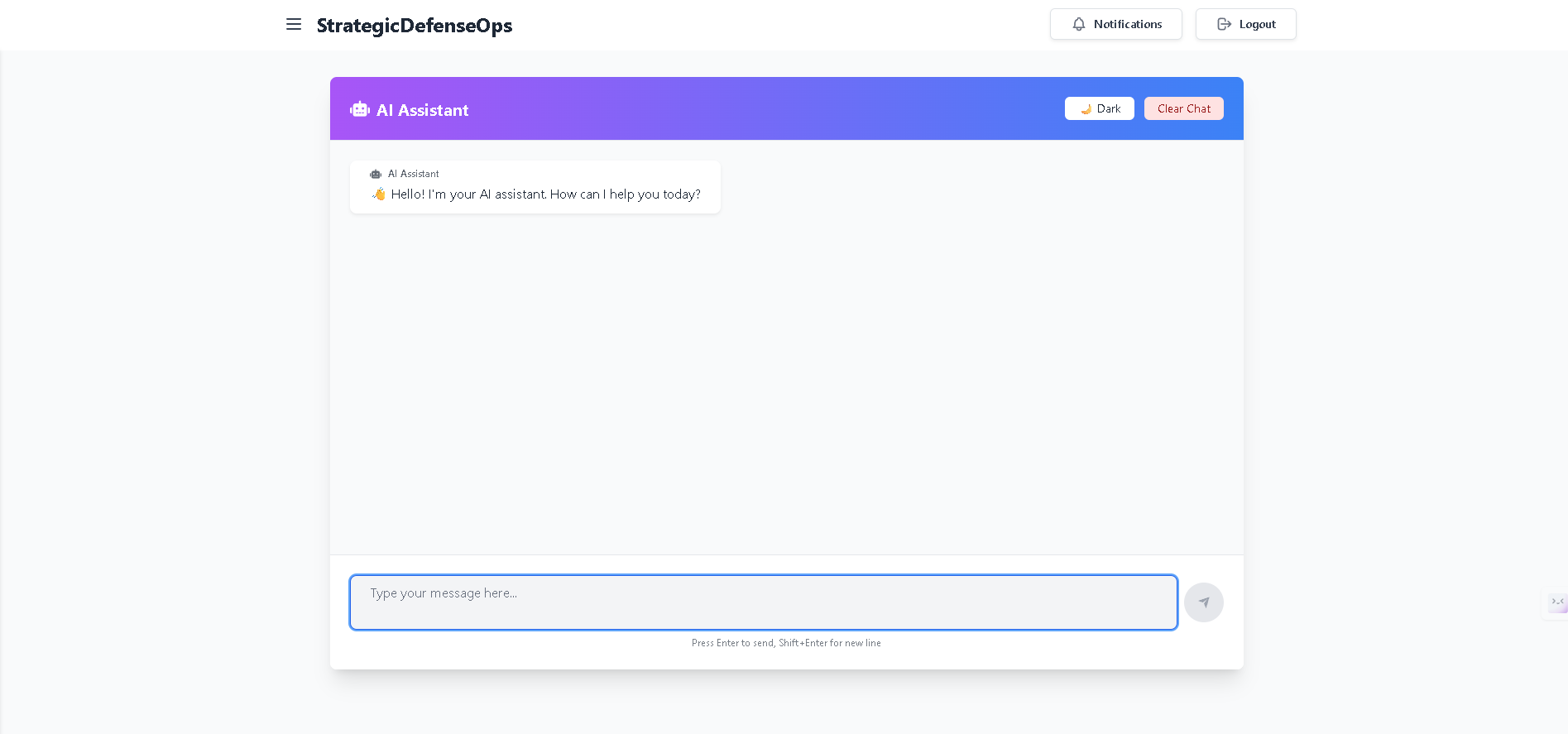
Task: Select the AI Assistant header title
Action: point(423,110)
